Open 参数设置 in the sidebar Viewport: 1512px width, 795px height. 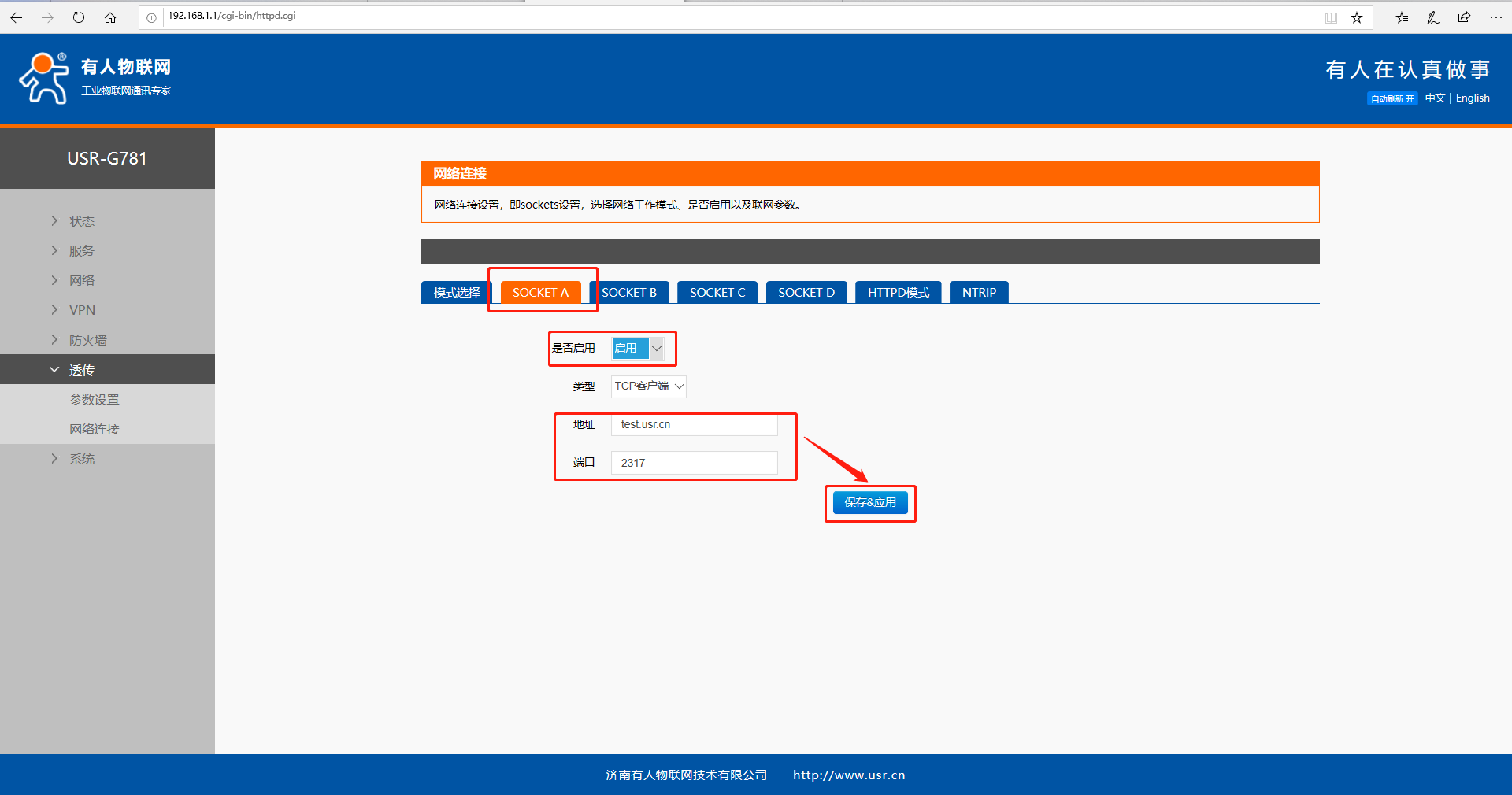(x=94, y=399)
